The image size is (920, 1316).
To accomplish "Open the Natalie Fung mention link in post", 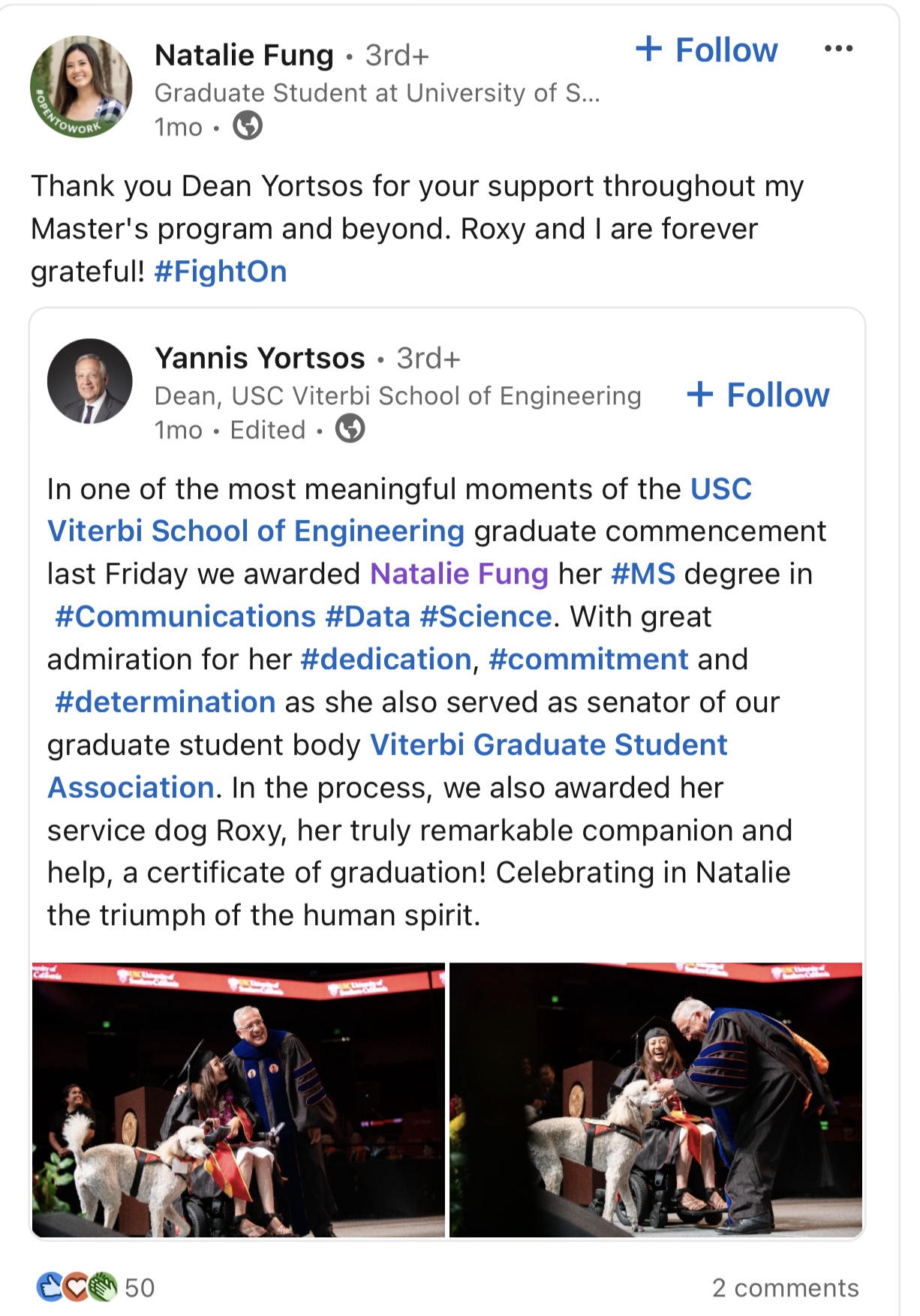I will coord(459,574).
